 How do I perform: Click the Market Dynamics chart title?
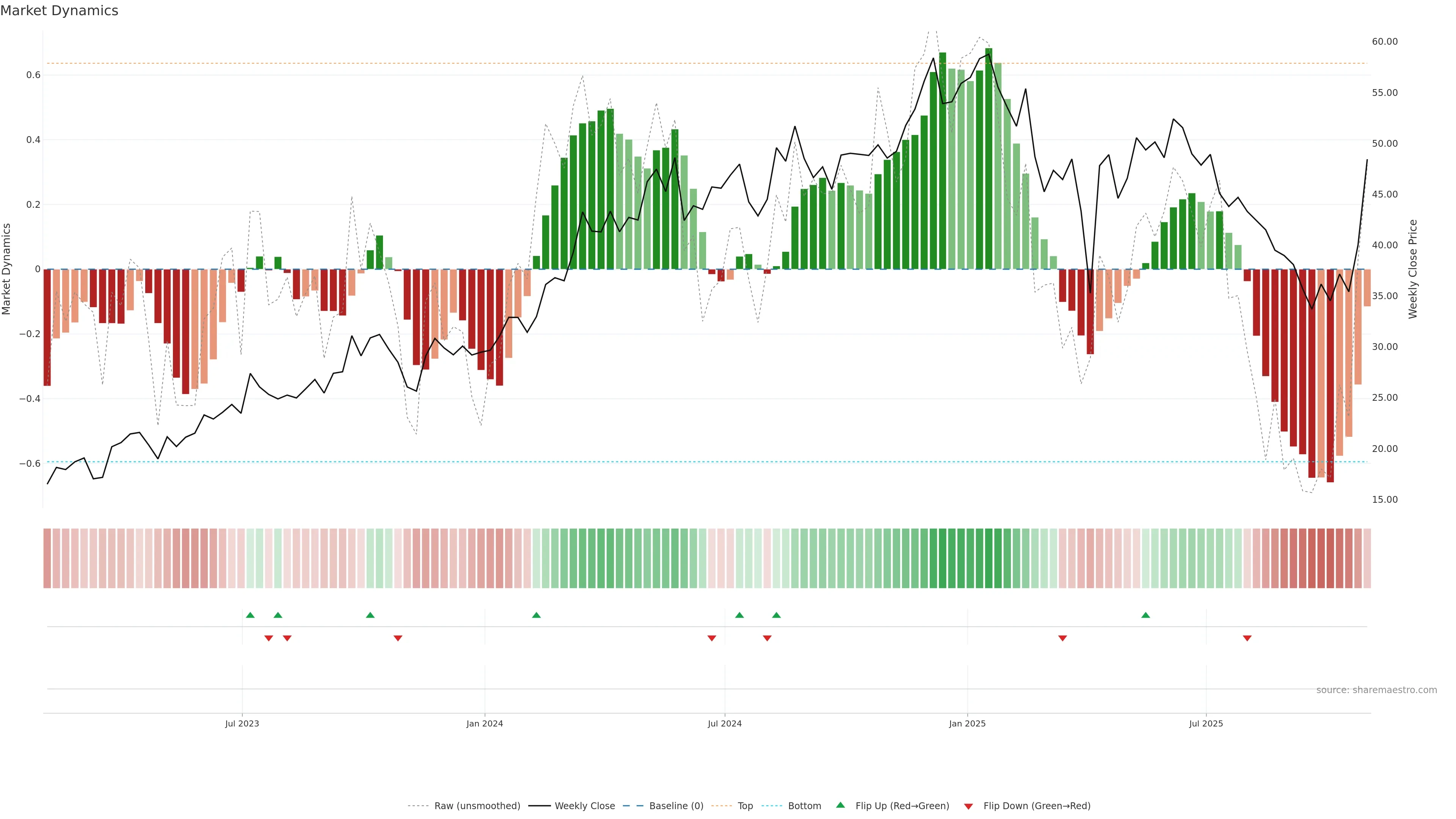point(60,11)
